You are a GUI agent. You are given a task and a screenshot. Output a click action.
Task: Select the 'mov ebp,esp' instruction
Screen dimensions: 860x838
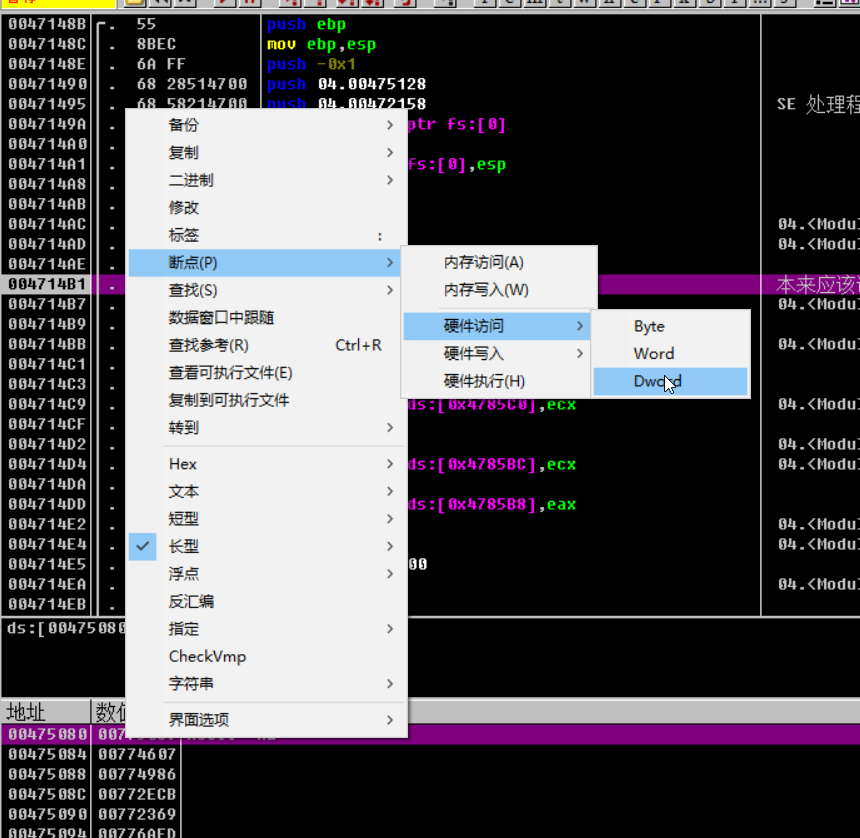click(x=321, y=44)
